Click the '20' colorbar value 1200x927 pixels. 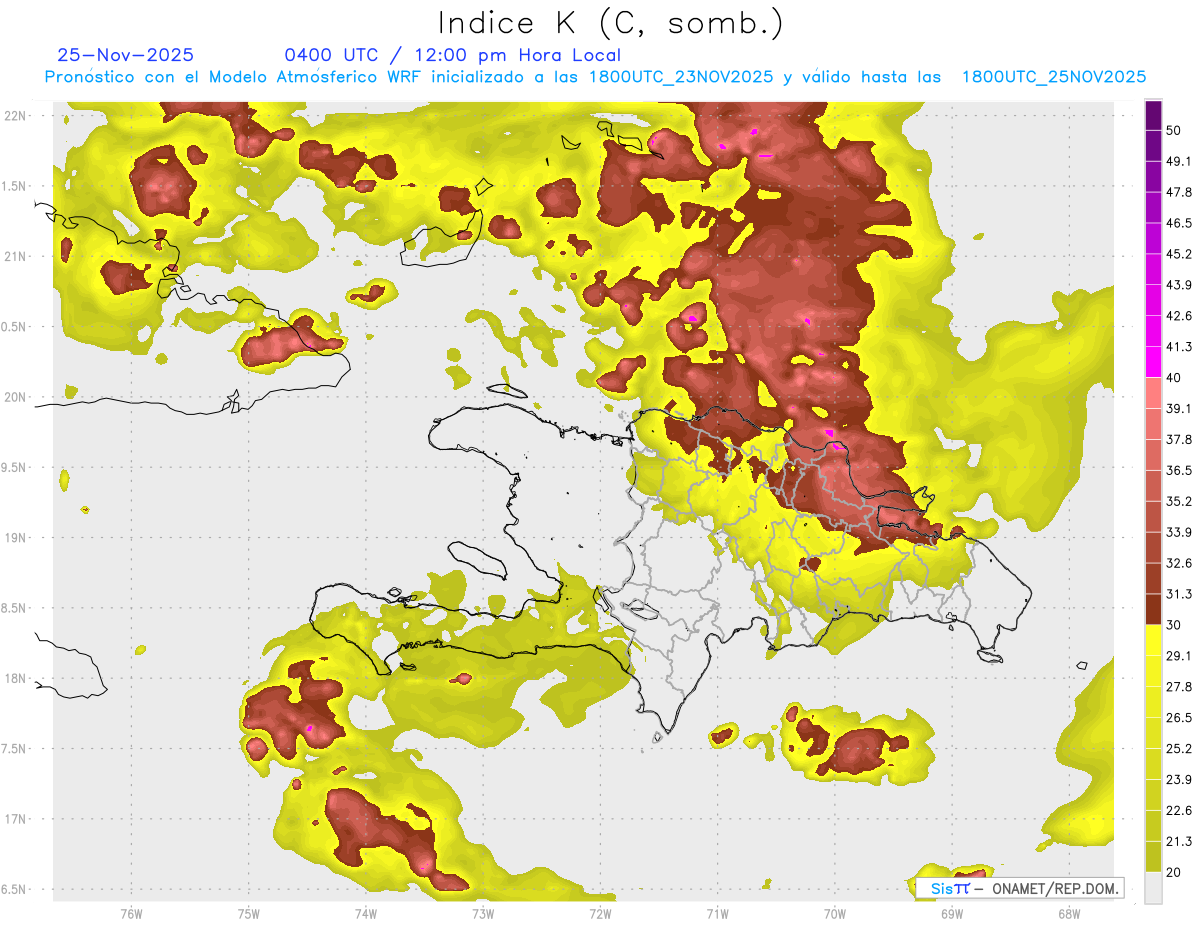tap(1175, 872)
